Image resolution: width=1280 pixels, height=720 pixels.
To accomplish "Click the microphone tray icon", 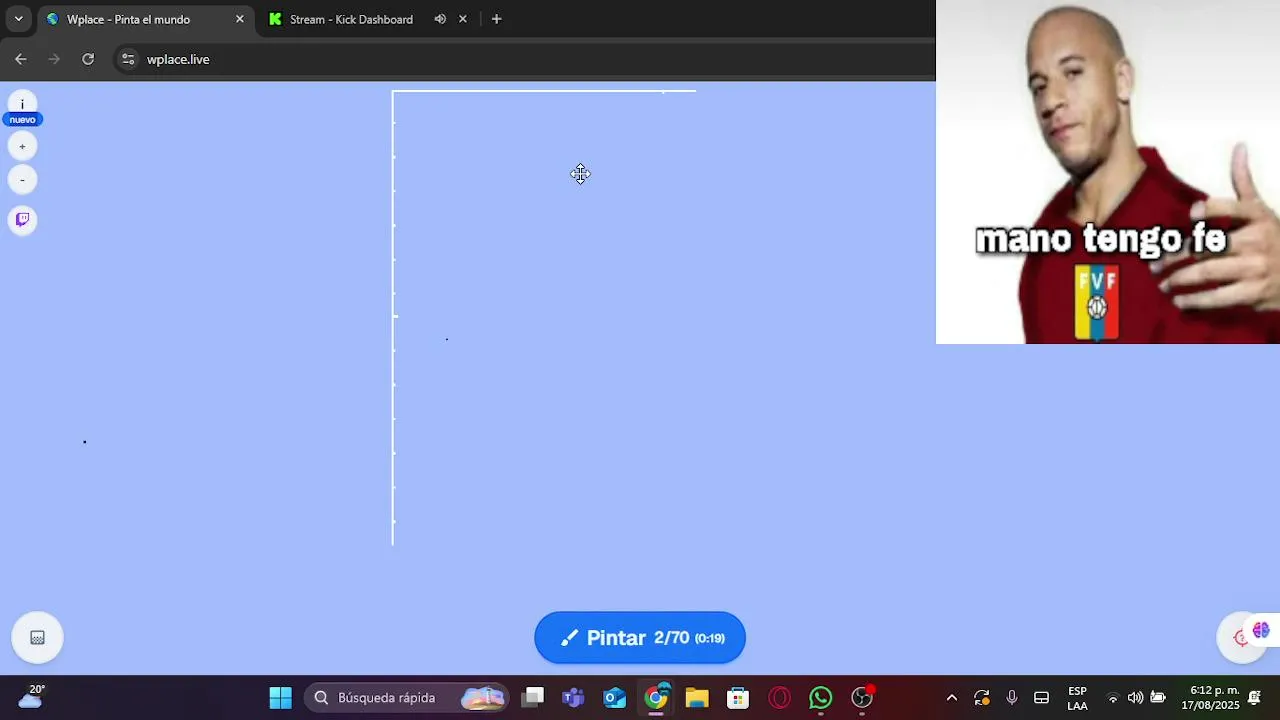I will pyautogui.click(x=1012, y=698).
